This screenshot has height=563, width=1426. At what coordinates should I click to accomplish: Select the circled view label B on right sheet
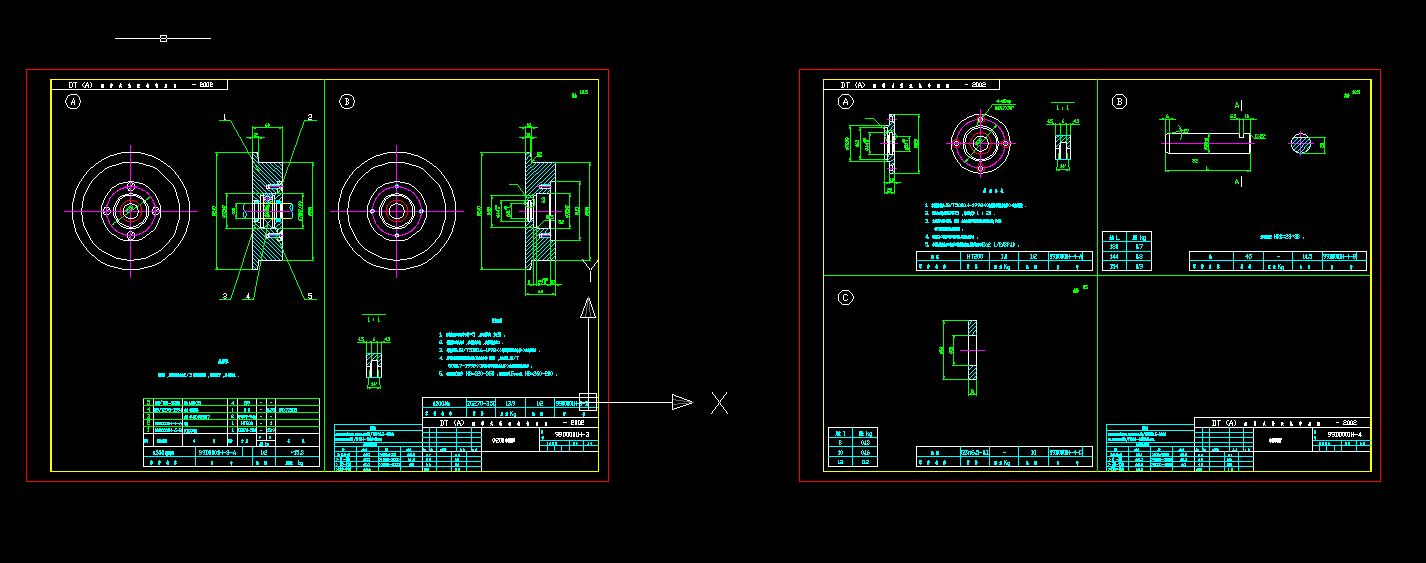1119,101
